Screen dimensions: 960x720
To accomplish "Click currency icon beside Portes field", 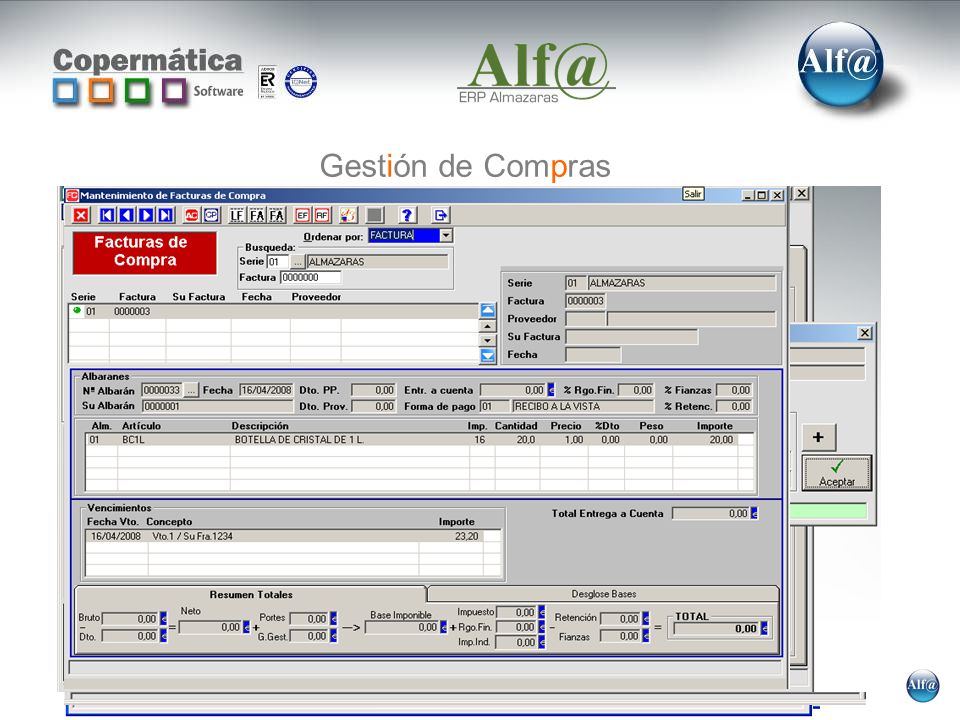I will [x=334, y=619].
